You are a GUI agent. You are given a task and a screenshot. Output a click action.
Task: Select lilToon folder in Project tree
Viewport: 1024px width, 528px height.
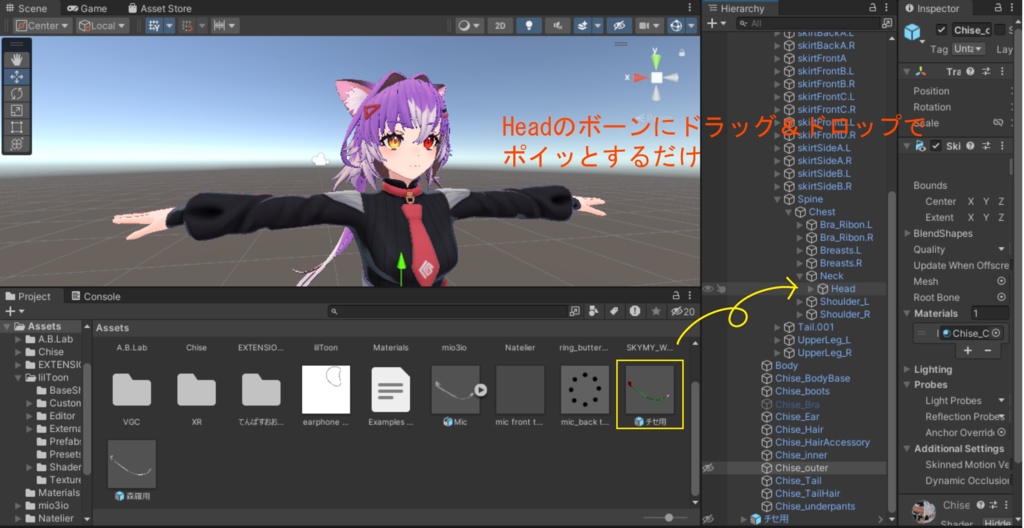tap(54, 378)
